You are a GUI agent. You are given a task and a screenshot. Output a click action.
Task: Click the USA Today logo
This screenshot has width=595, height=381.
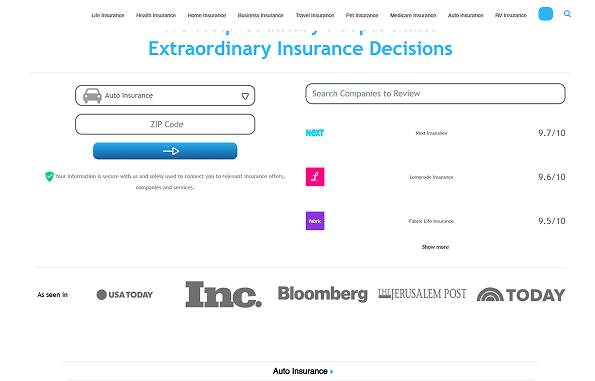(125, 294)
